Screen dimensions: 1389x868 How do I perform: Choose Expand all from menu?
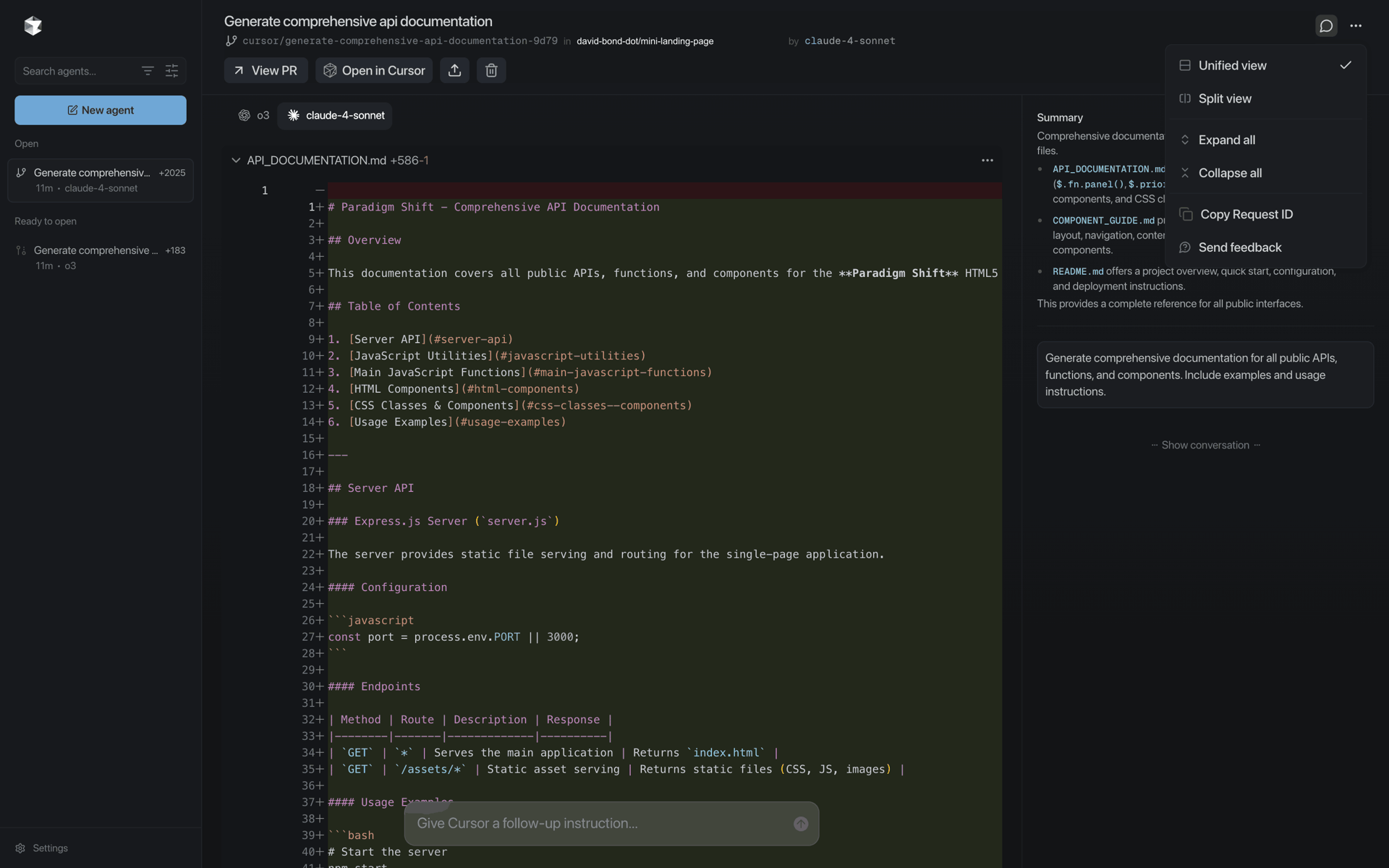pyautogui.click(x=1265, y=140)
